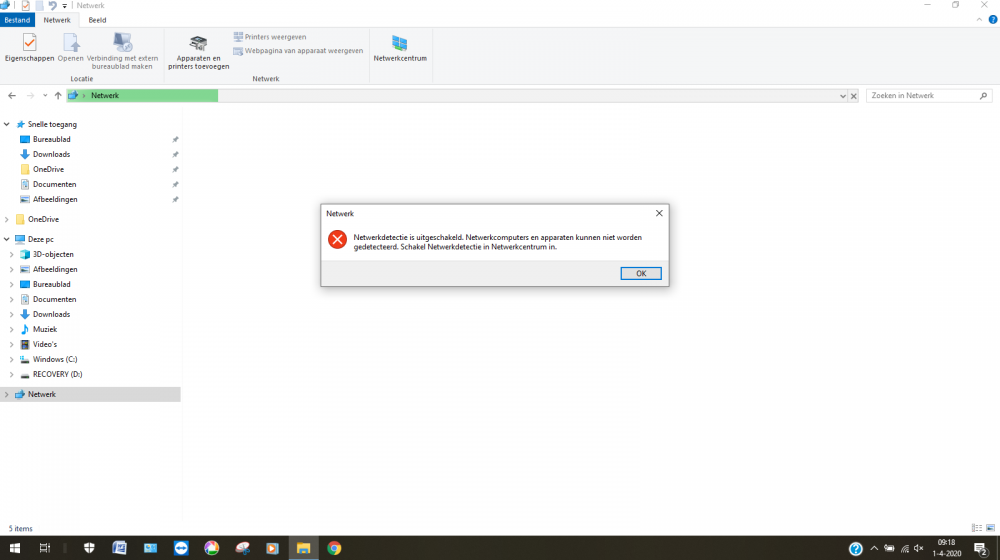Click OK in the Netwerk error dialog
This screenshot has width=1000, height=560.
pos(640,273)
